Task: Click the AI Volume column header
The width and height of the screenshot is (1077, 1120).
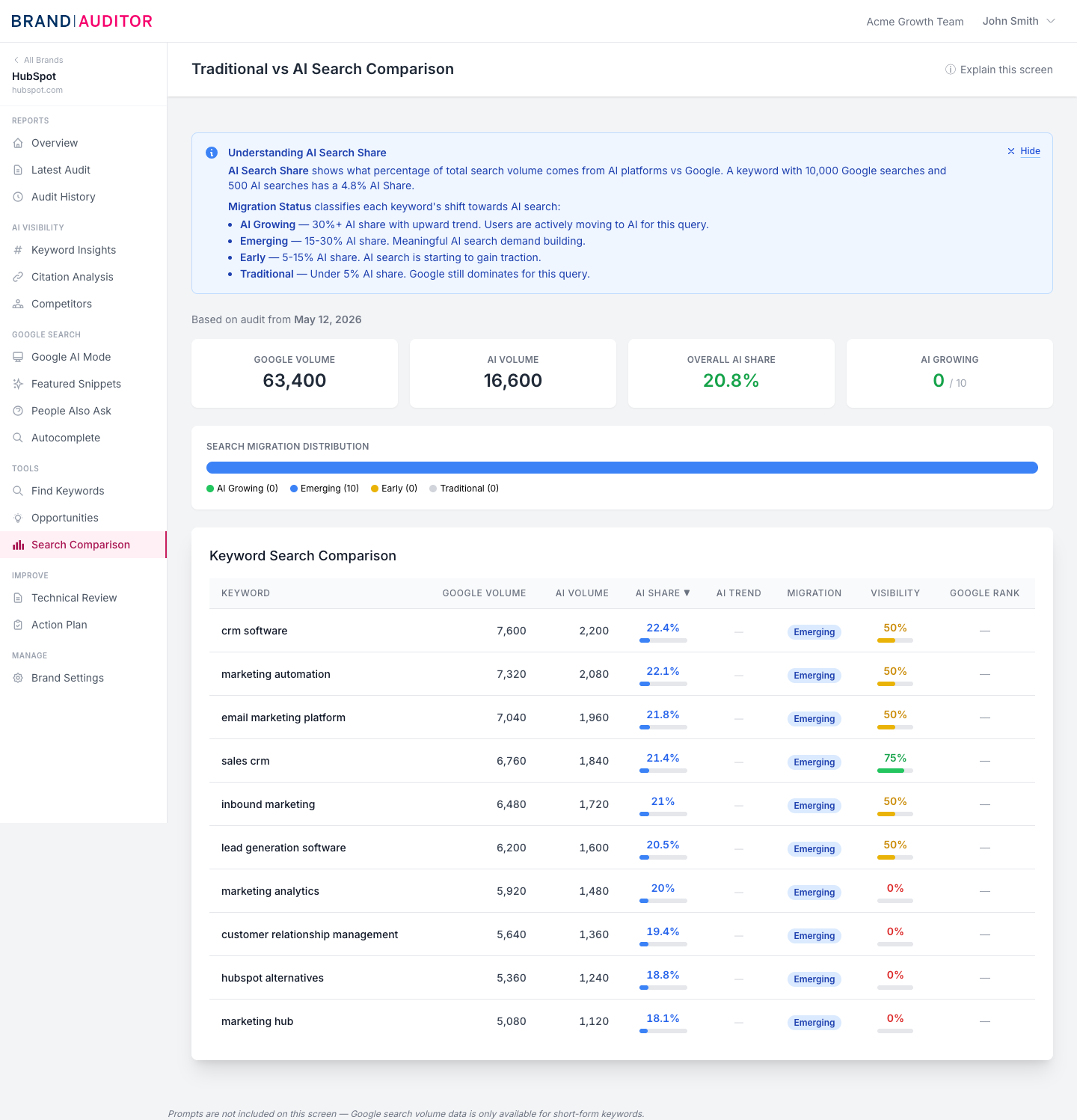Action: pyautogui.click(x=582, y=593)
